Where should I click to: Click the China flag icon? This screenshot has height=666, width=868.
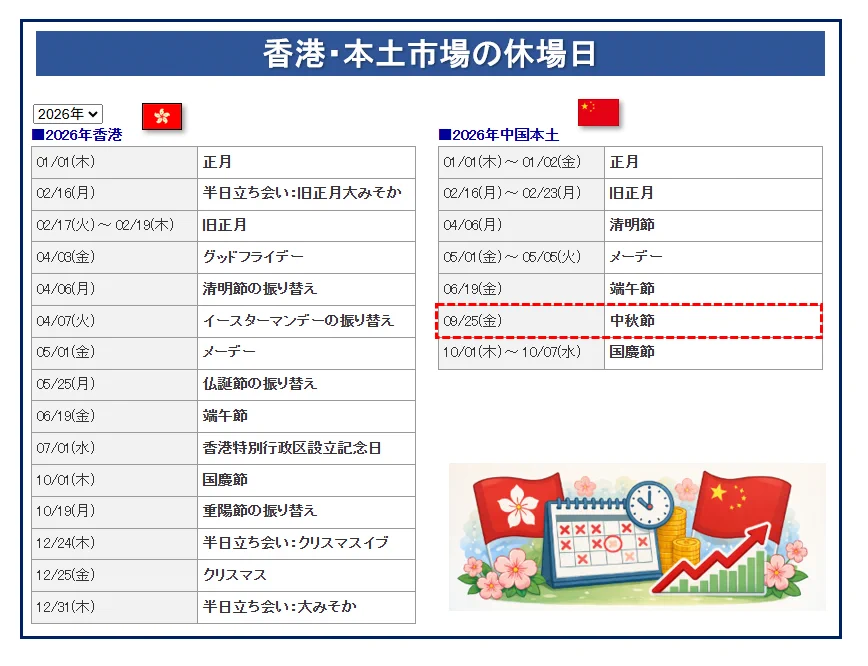coord(598,112)
